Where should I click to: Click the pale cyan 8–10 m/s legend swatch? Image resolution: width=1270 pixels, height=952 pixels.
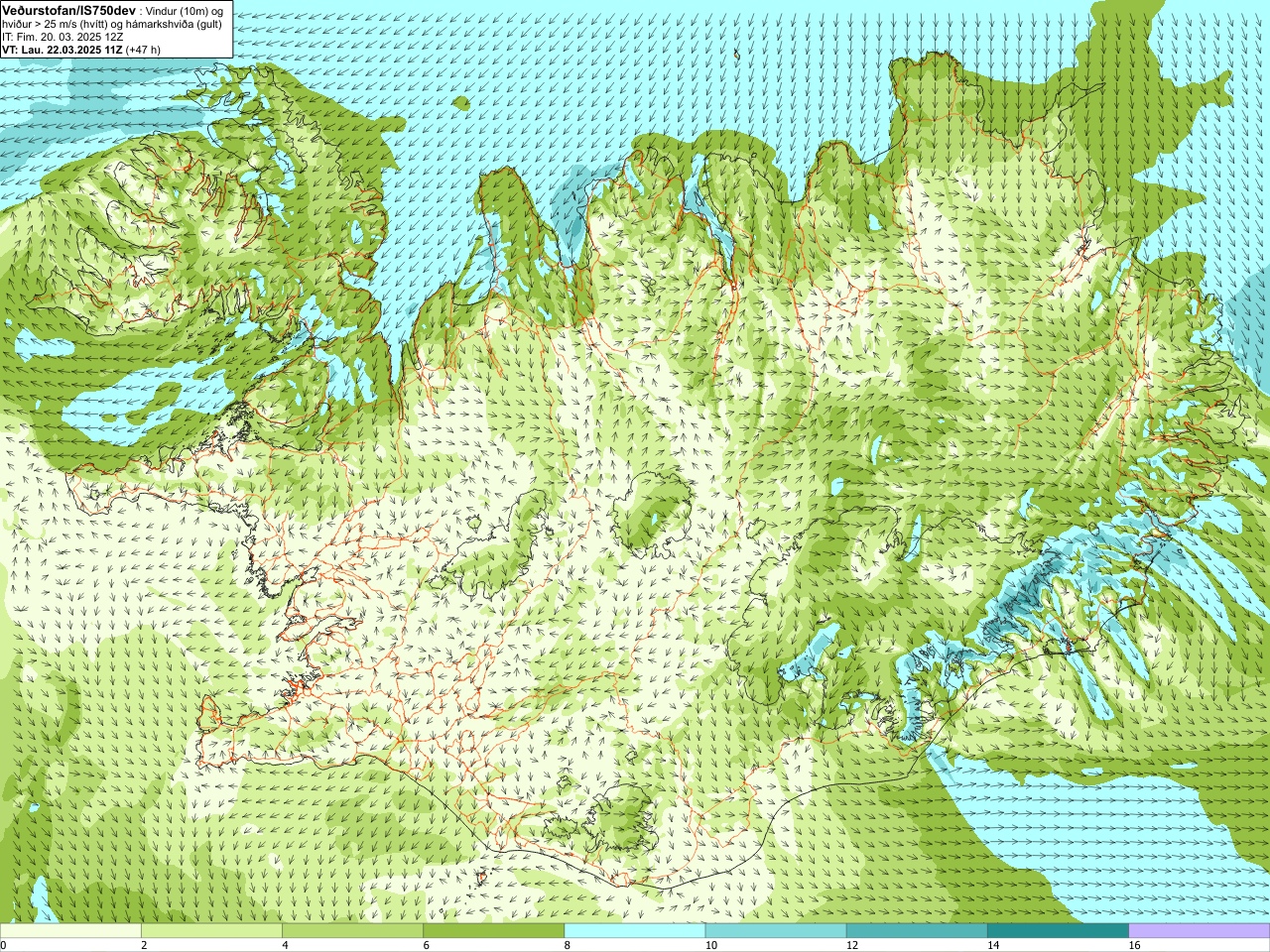coord(635,931)
